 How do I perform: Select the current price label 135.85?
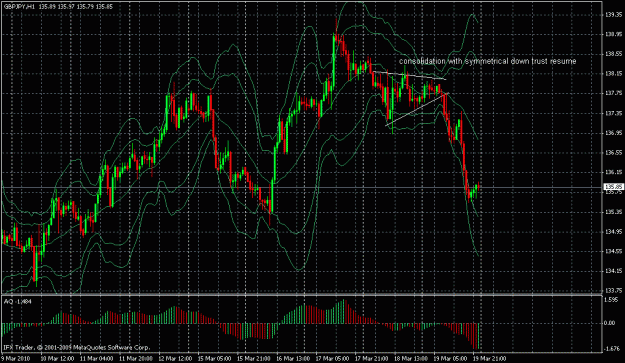pos(614,186)
